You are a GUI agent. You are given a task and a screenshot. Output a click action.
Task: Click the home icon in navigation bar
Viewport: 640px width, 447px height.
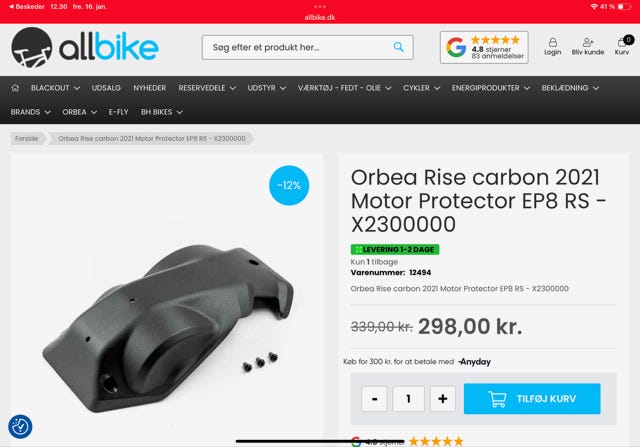(x=15, y=88)
